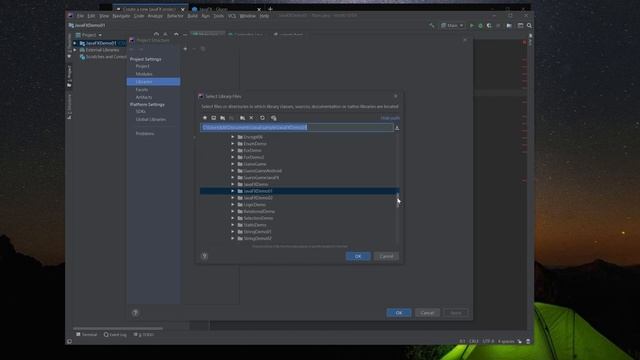Viewport: 640px width, 360px height.
Task: Open the Build menu
Action: pyautogui.click(x=193, y=16)
